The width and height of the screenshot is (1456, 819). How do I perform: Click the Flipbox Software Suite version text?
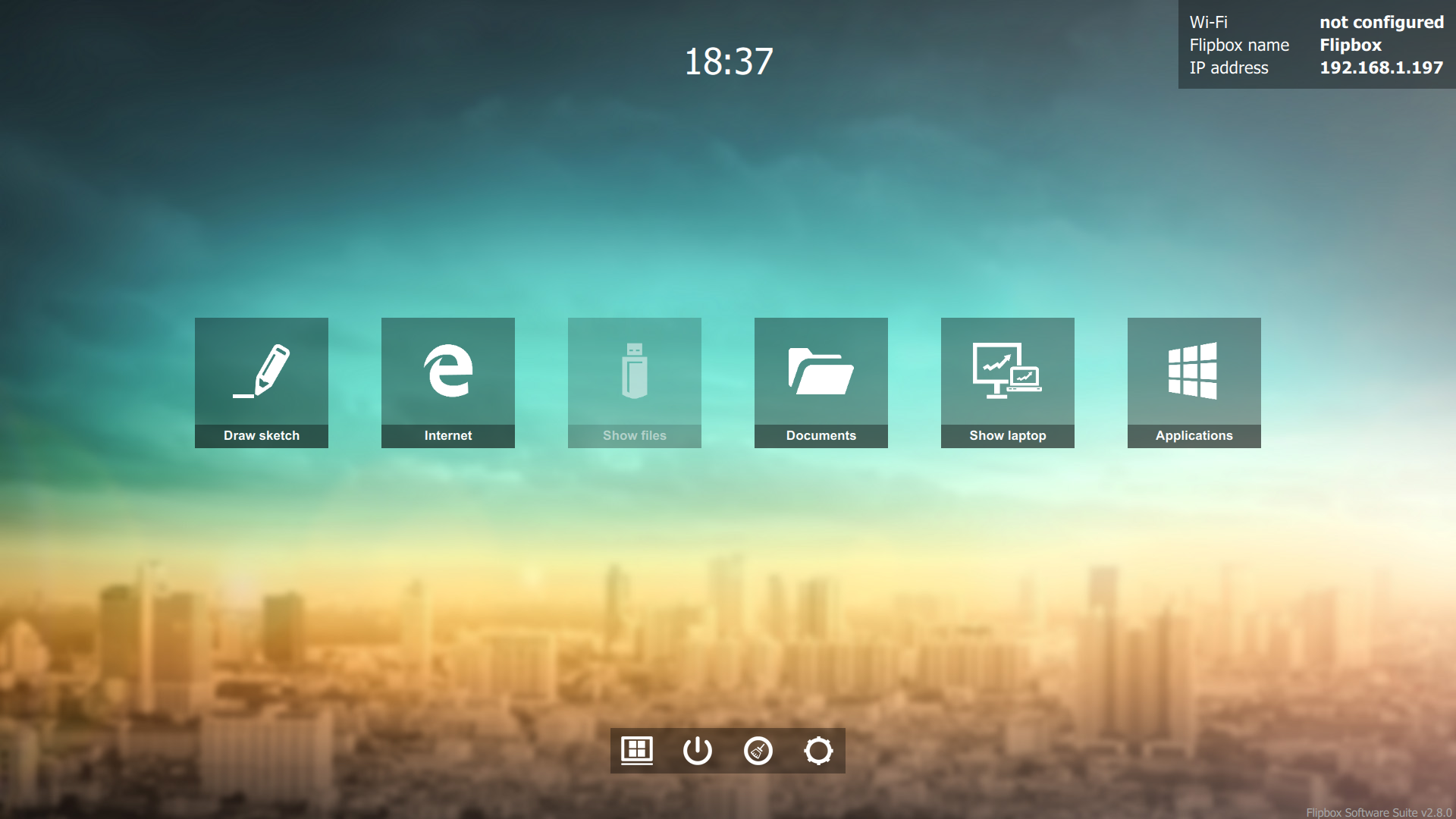point(1378,812)
